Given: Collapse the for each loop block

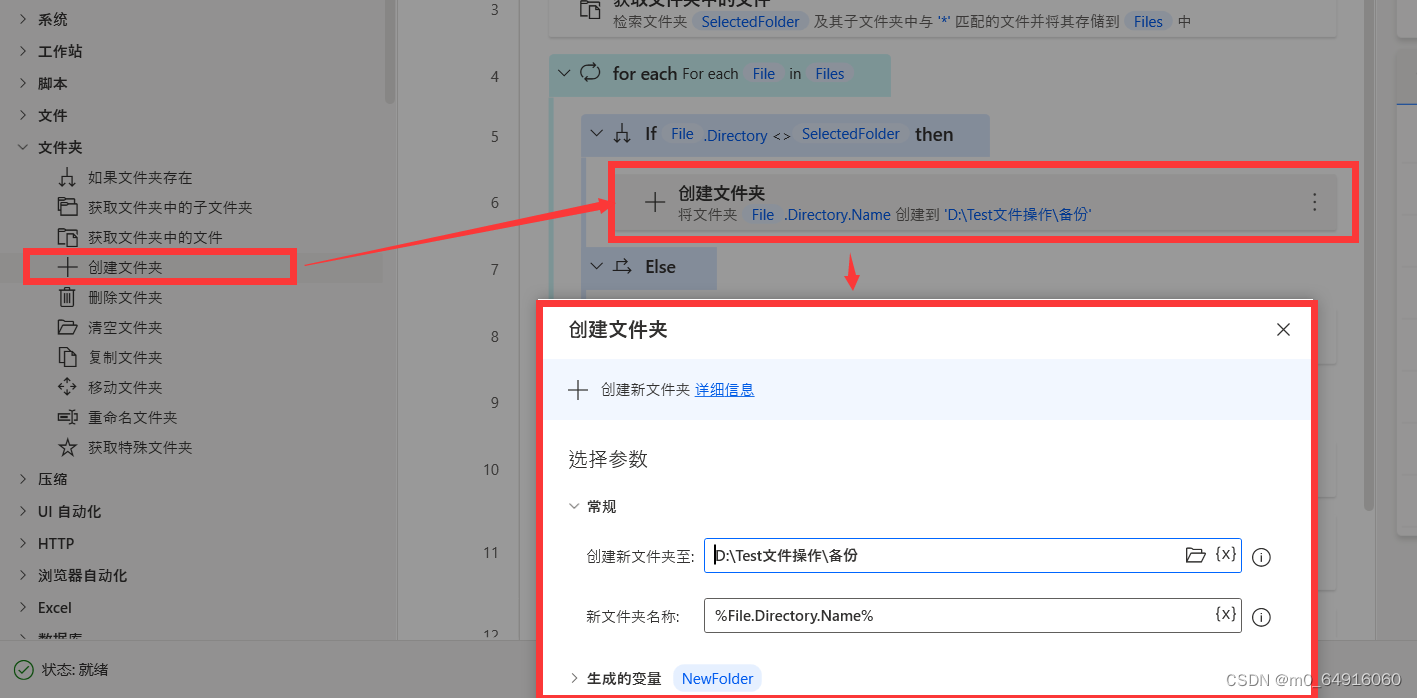Looking at the screenshot, I should tap(564, 73).
